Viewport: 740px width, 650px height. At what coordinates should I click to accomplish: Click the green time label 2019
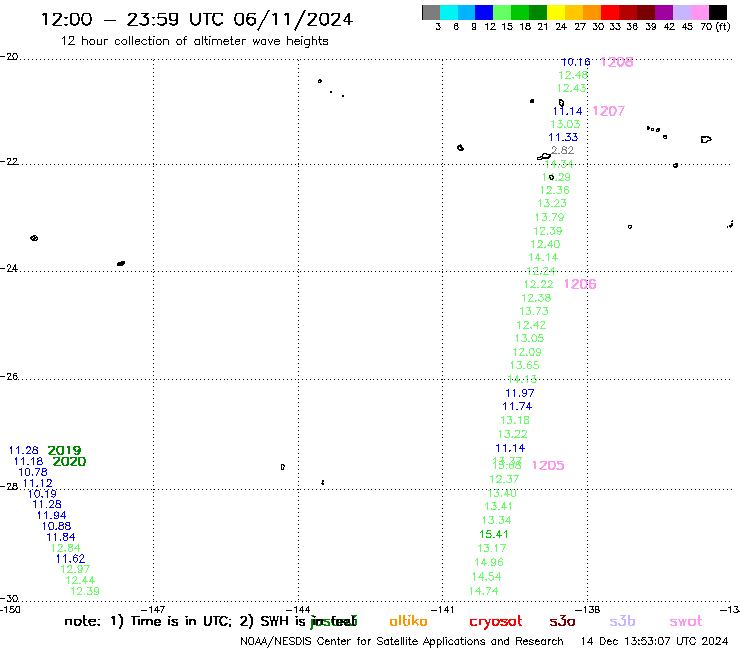64,450
